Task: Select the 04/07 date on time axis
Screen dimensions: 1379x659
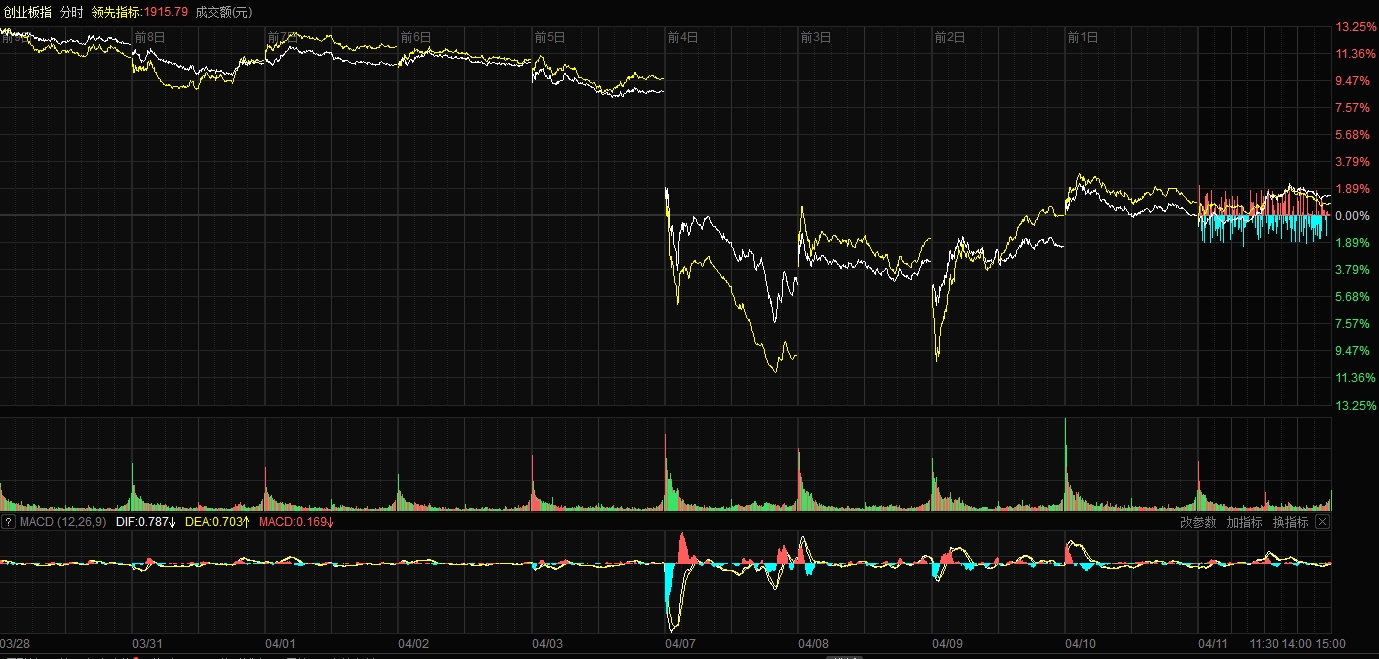Action: pos(681,644)
